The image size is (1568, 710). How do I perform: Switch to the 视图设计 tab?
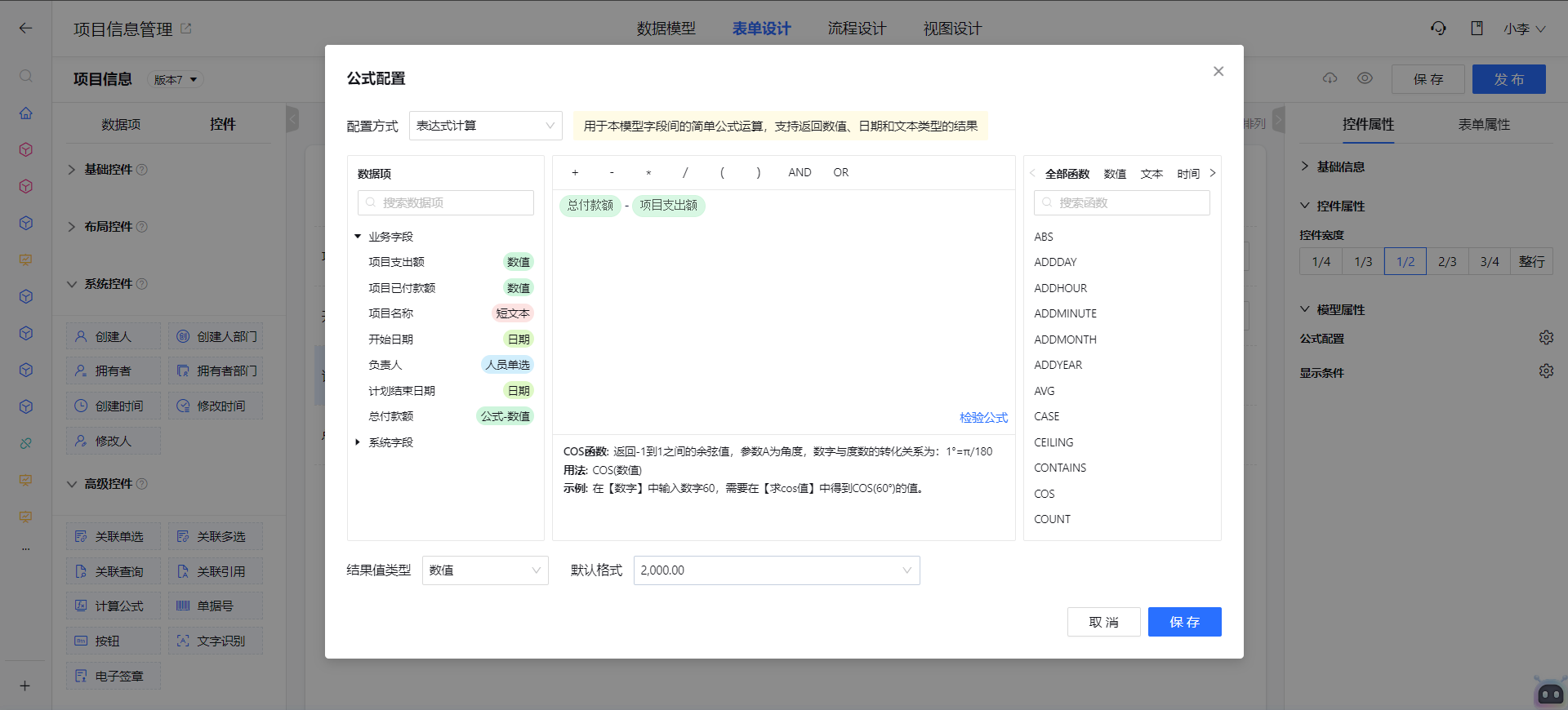pyautogui.click(x=952, y=29)
